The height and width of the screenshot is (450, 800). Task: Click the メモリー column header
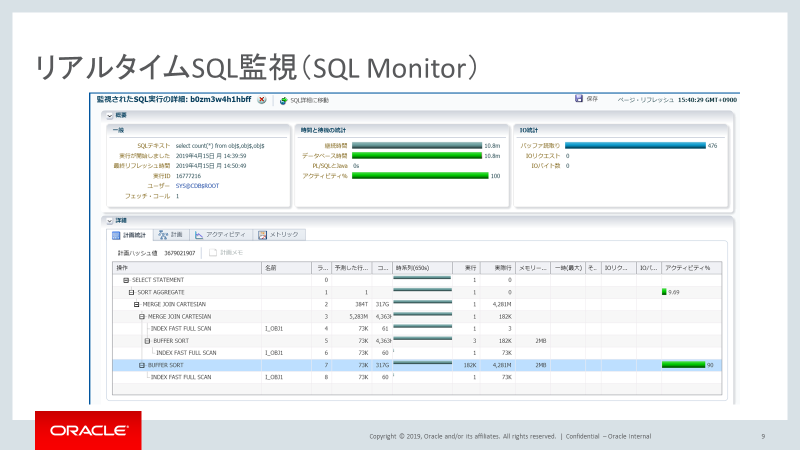533,268
